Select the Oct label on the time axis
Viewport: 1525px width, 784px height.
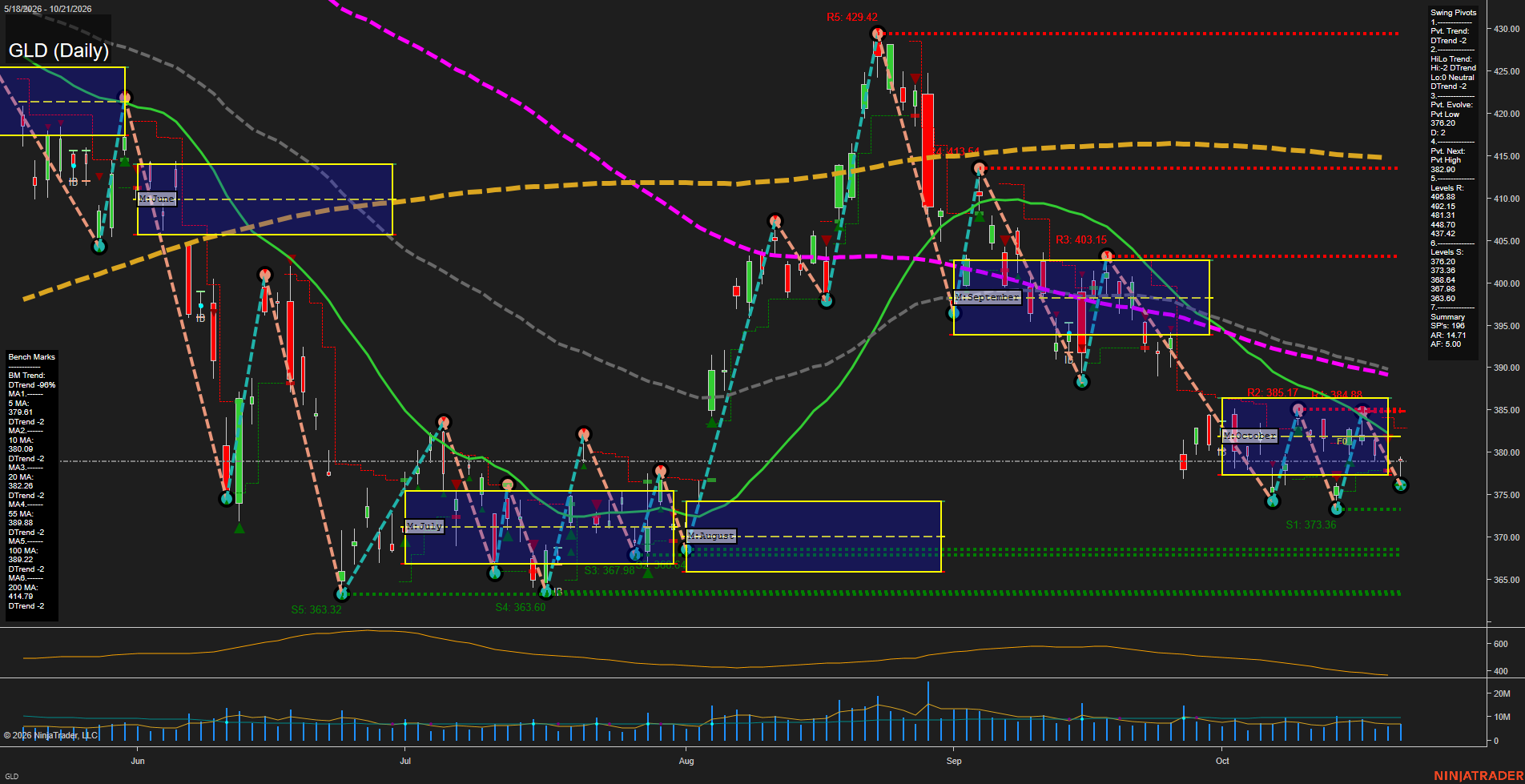[1222, 761]
